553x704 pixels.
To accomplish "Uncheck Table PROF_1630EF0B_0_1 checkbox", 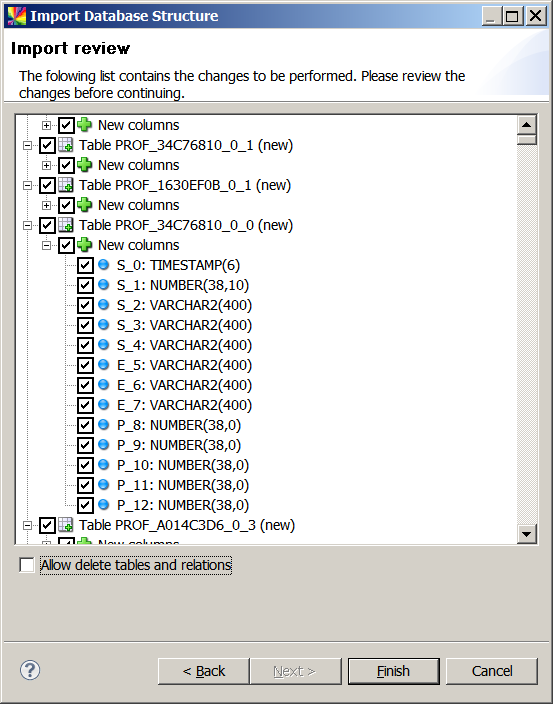I will [x=47, y=185].
